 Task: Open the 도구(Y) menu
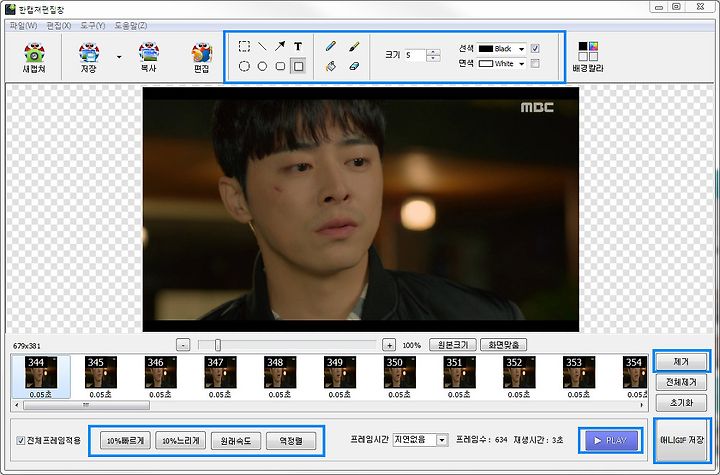93,26
